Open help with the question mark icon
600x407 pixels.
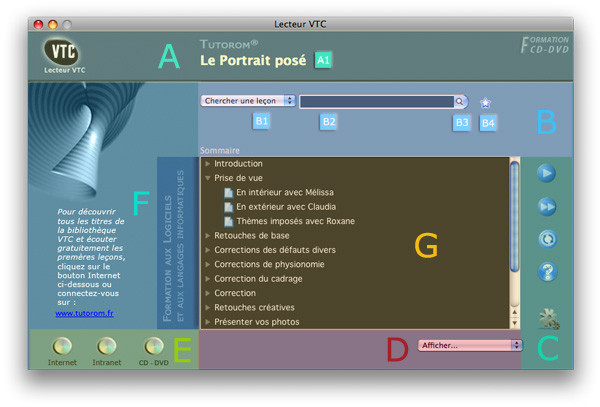coord(548,272)
